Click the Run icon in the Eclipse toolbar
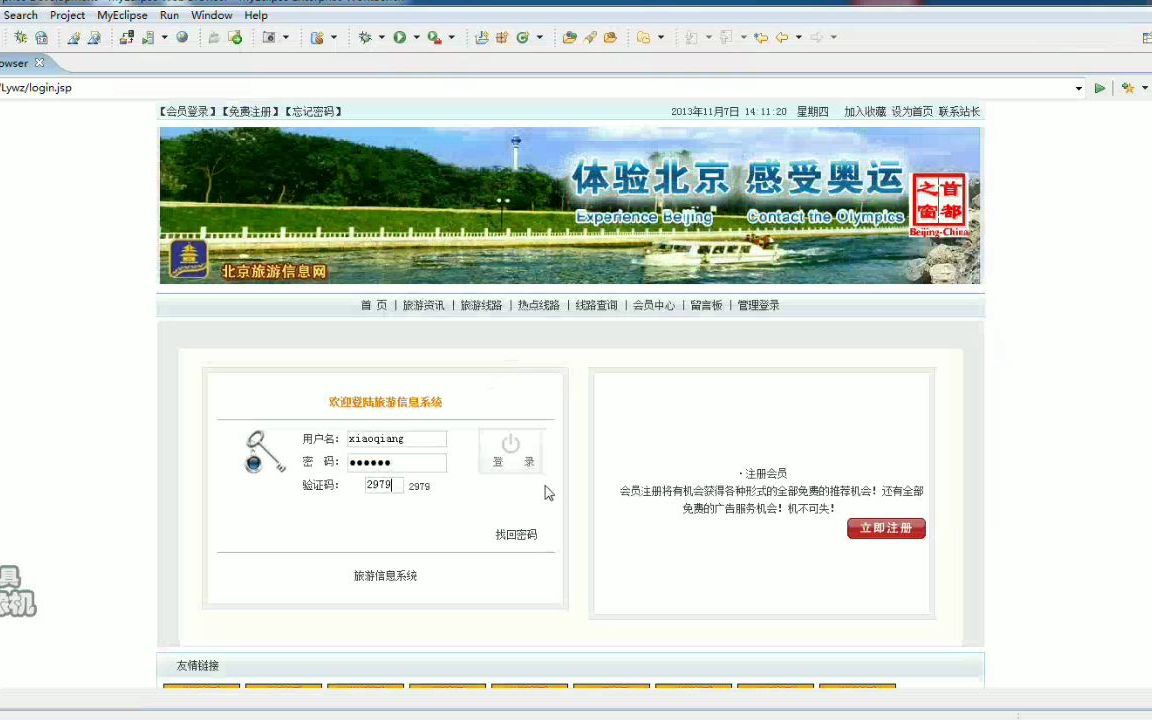Image resolution: width=1152 pixels, height=720 pixels. coord(399,37)
